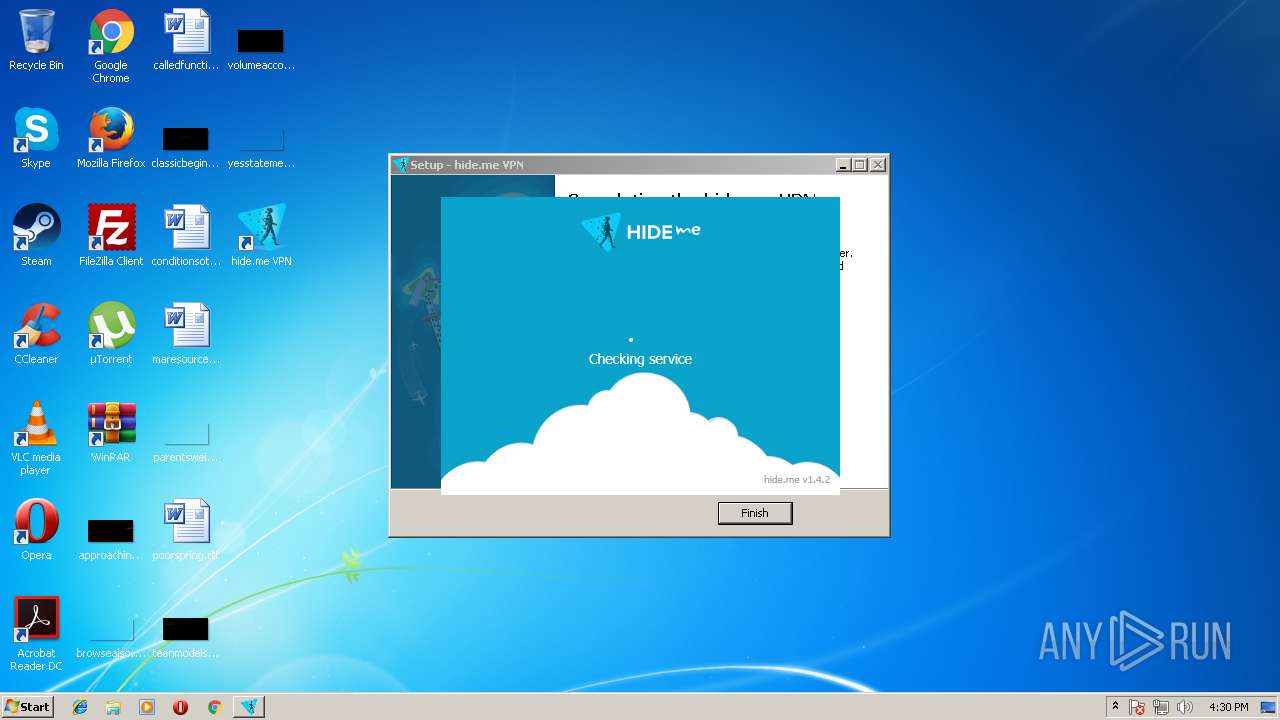Viewport: 1280px width, 720px height.
Task: Select the teenmodels... desktop file
Action: tap(185, 636)
